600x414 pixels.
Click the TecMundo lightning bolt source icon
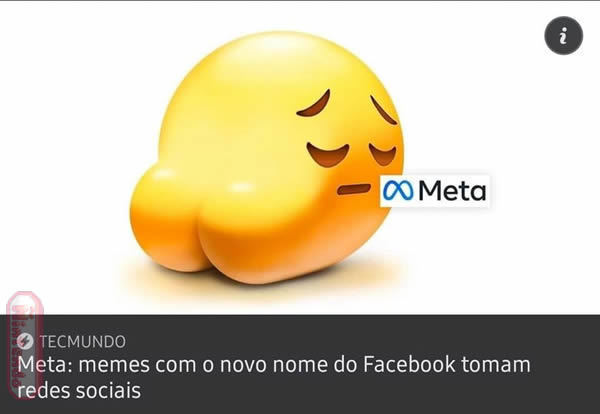[x=25, y=341]
